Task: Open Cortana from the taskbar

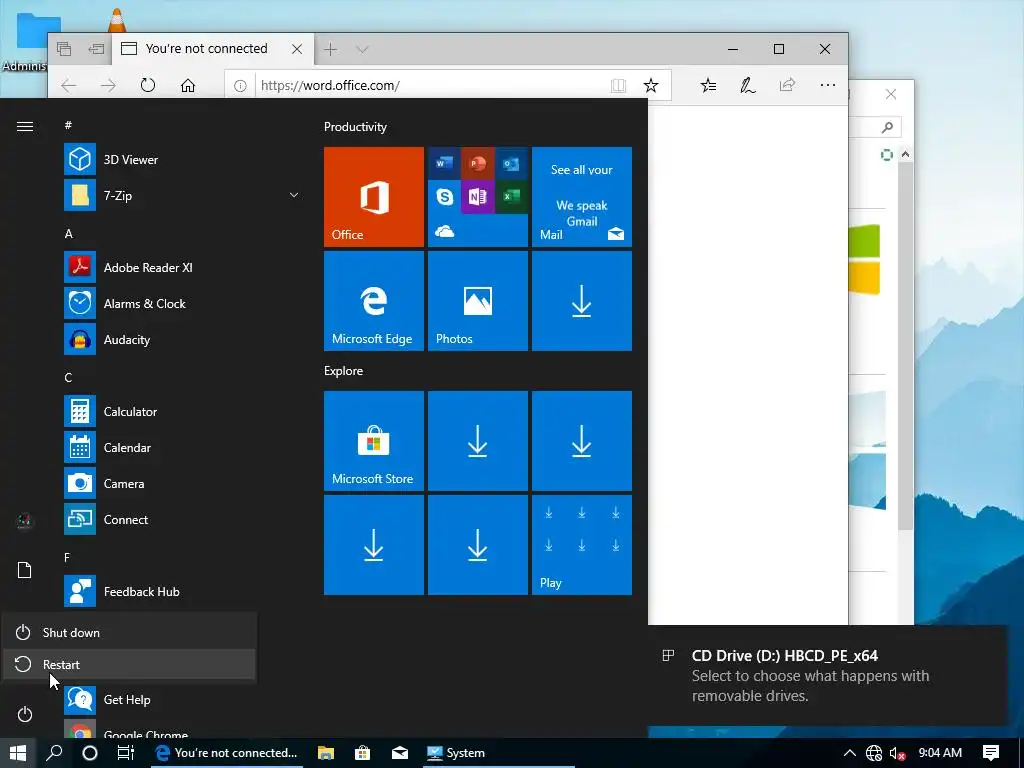Action: (x=90, y=753)
